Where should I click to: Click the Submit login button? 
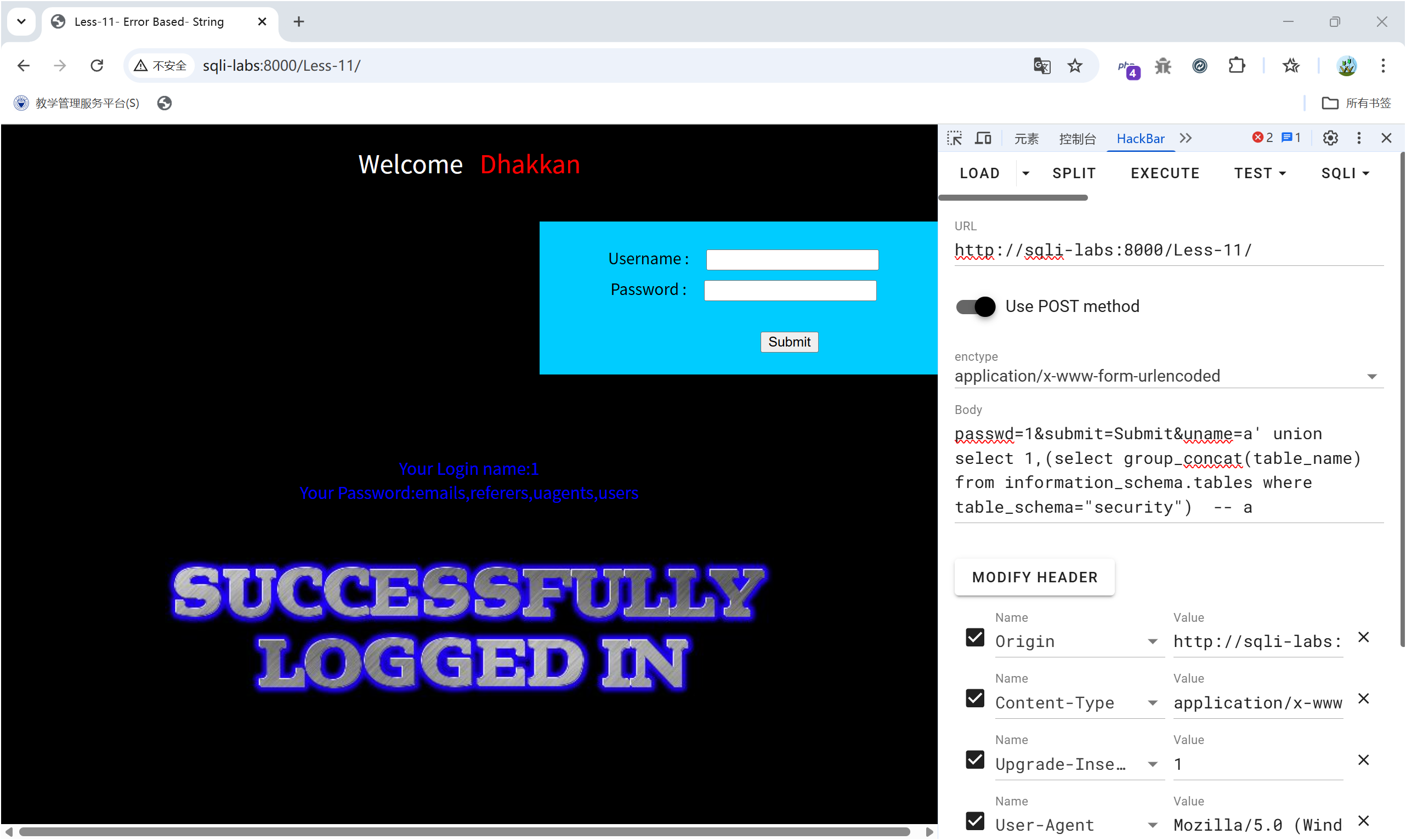click(x=789, y=342)
